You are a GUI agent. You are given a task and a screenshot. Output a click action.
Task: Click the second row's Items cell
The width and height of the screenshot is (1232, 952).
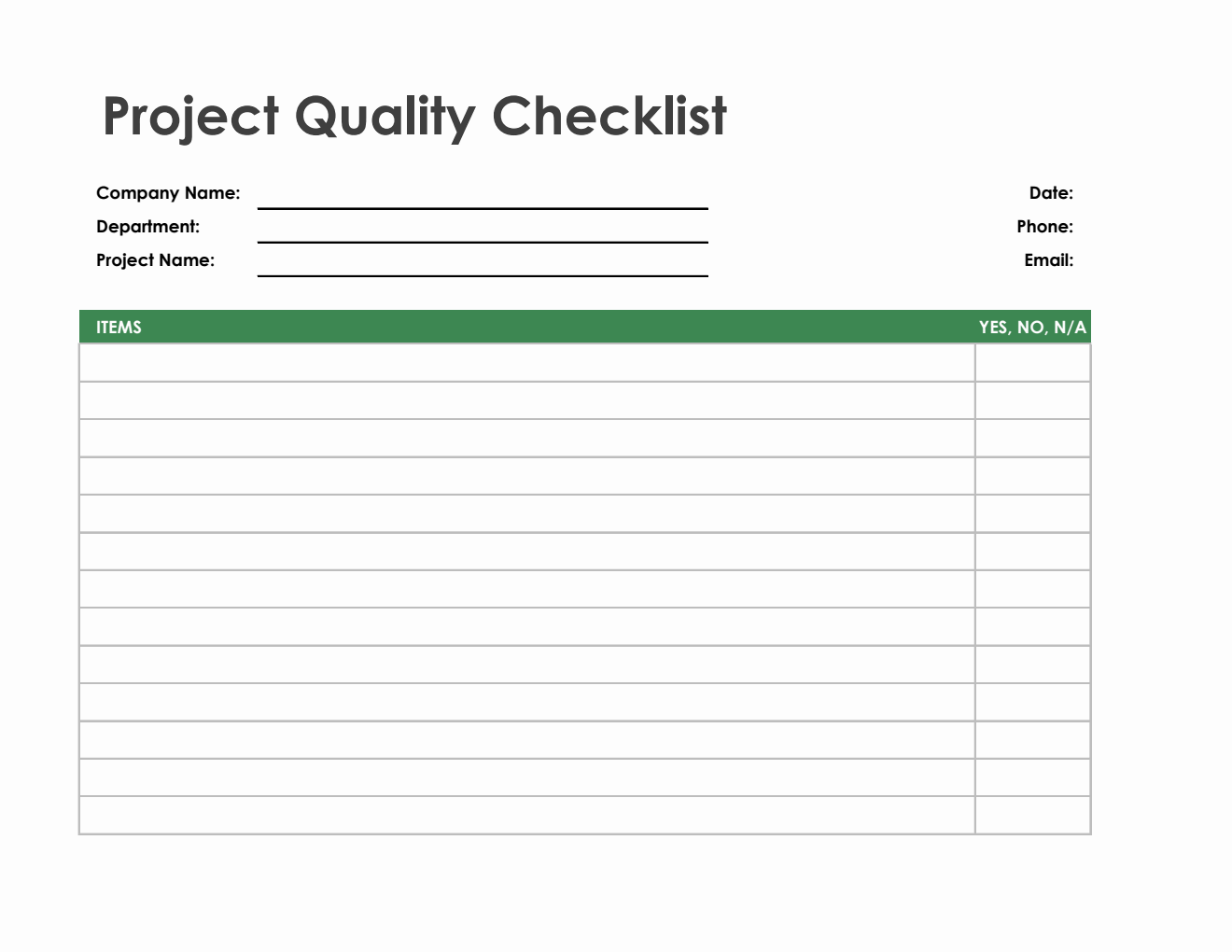point(527,400)
